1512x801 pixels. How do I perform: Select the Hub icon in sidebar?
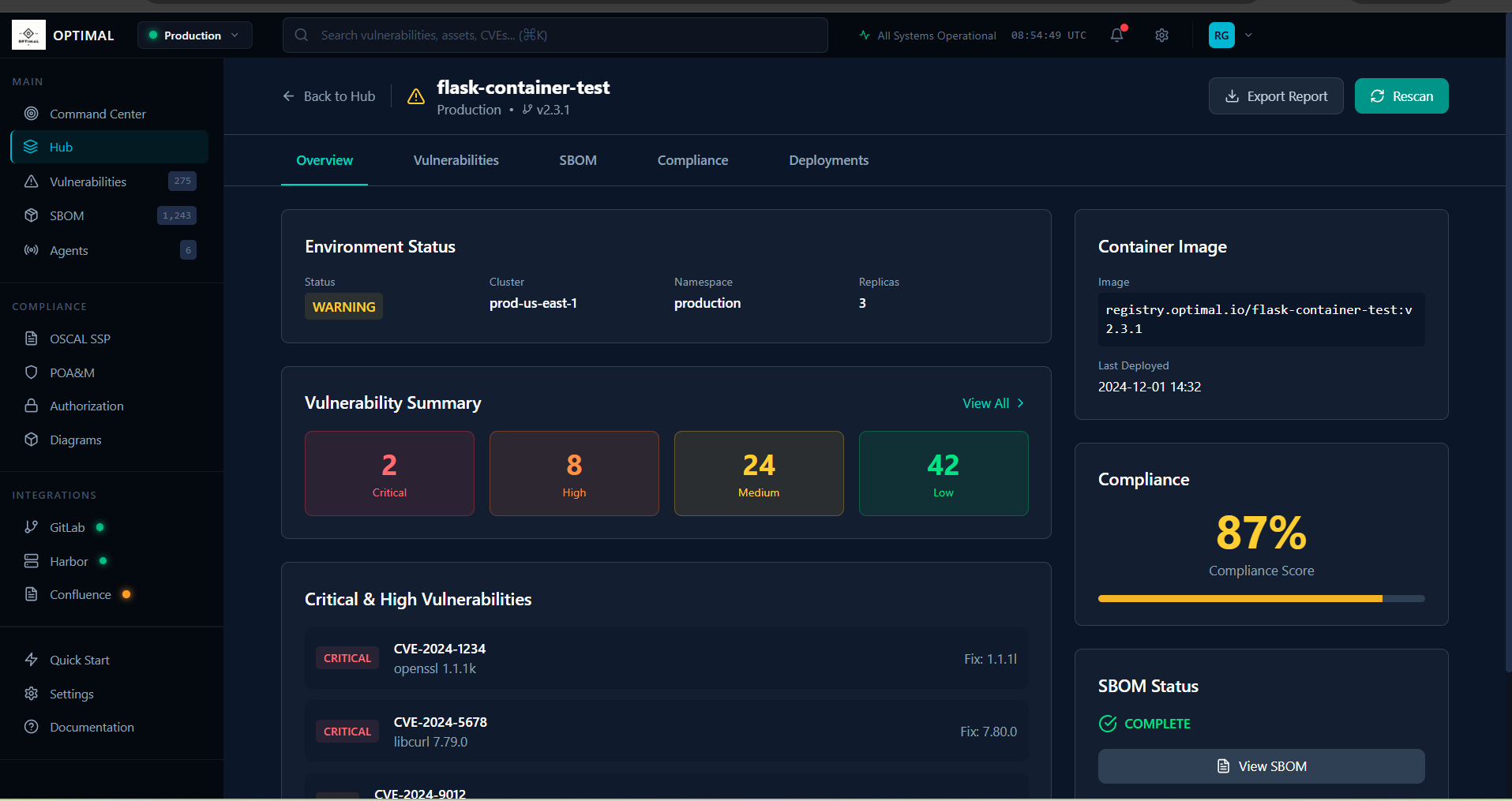[x=30, y=147]
